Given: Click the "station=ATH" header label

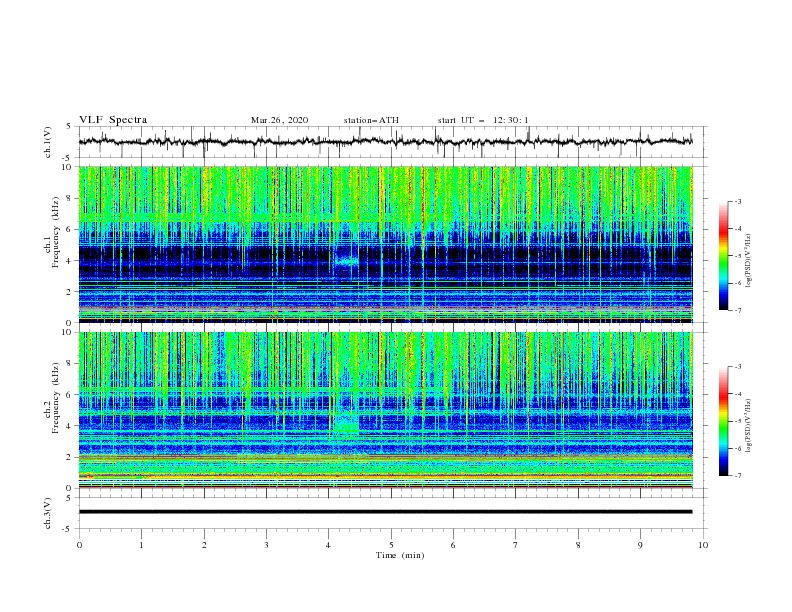Looking at the screenshot, I should click(371, 120).
